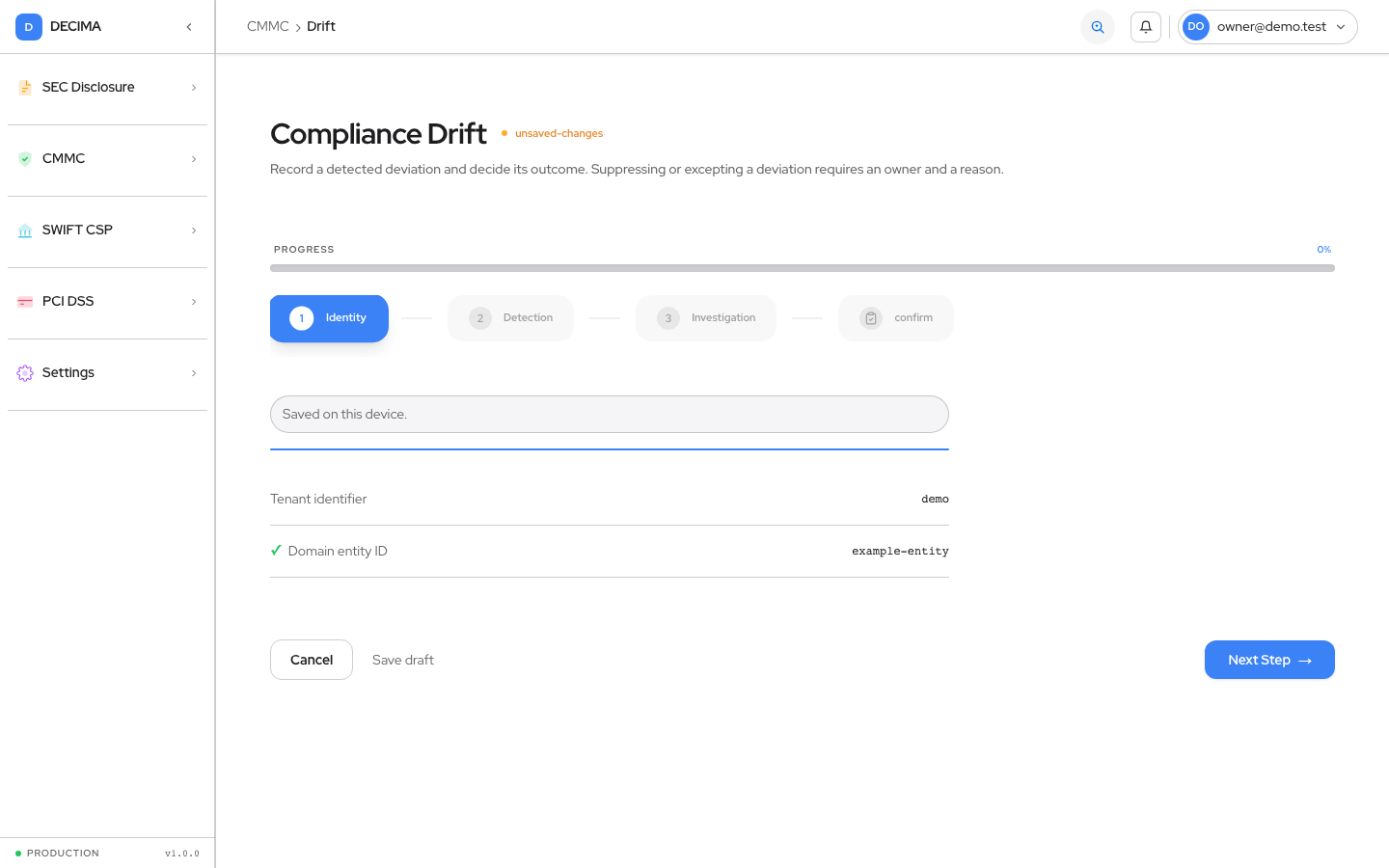Open the owner@demo.test account dropdown
This screenshot has width=1389, height=868.
tap(1267, 27)
